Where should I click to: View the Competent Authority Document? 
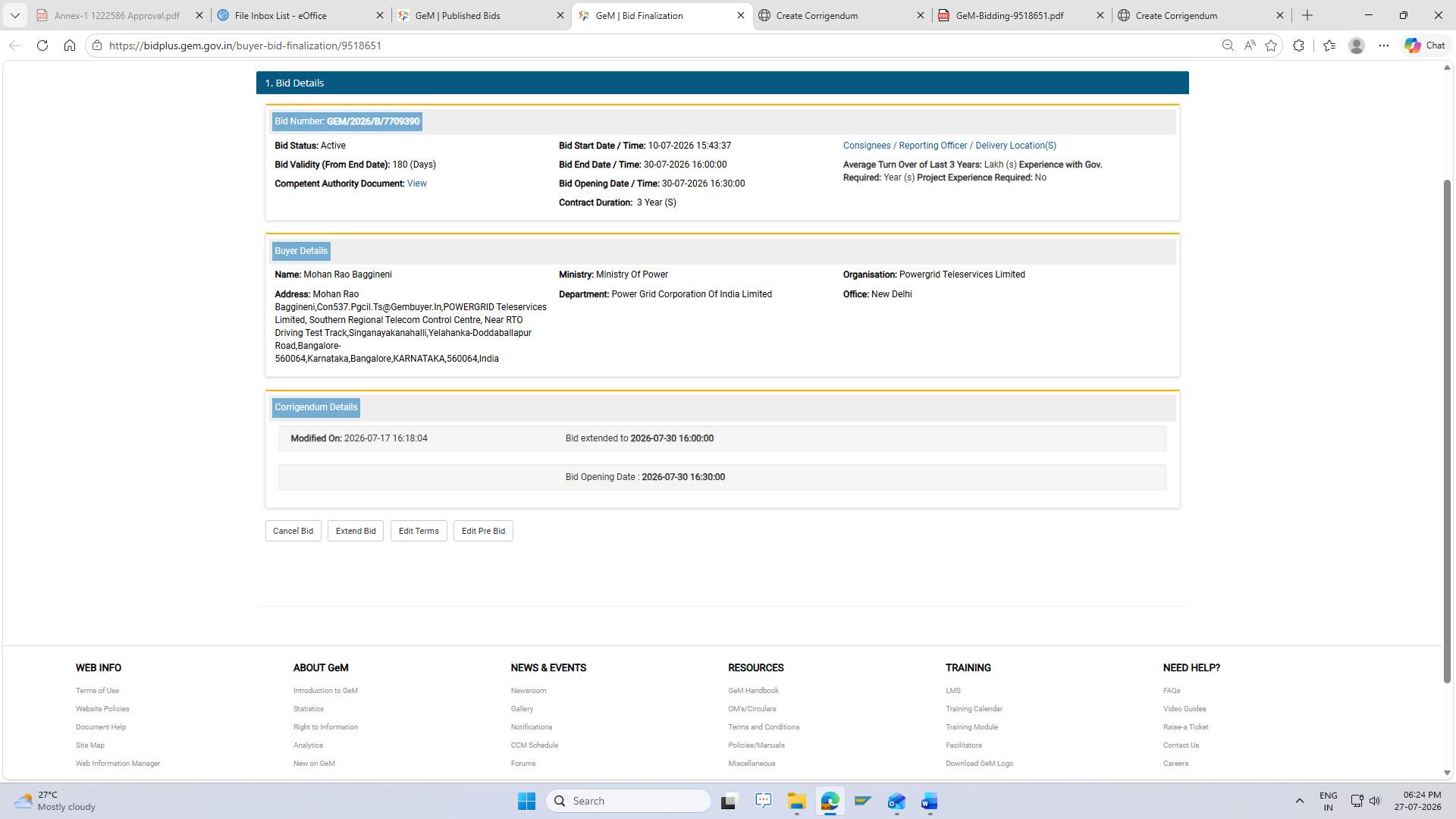tap(416, 184)
